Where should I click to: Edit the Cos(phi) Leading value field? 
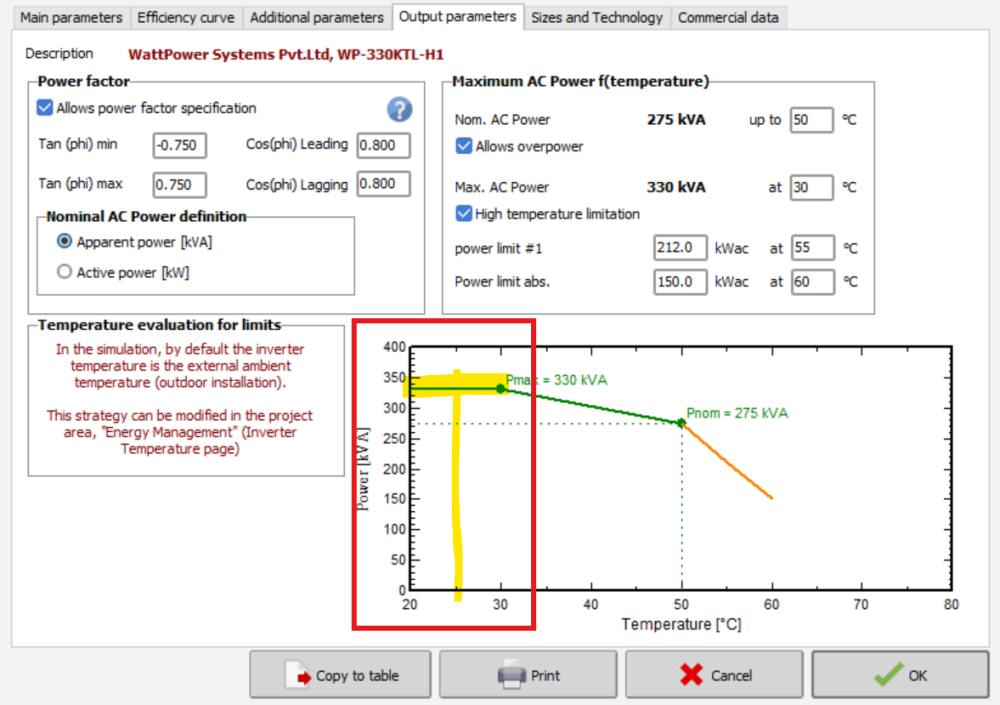[383, 146]
